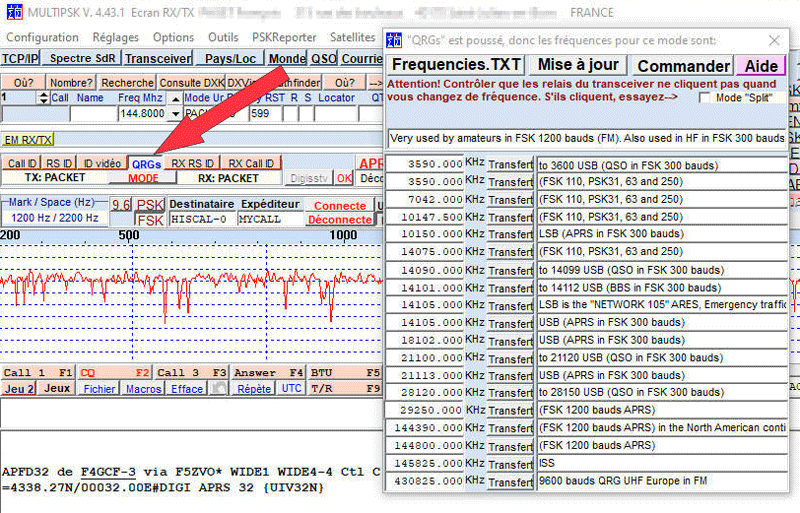Open the frequency dropdown arrow beside 144.8000
Screen dimensions: 800x513
pos(175,114)
